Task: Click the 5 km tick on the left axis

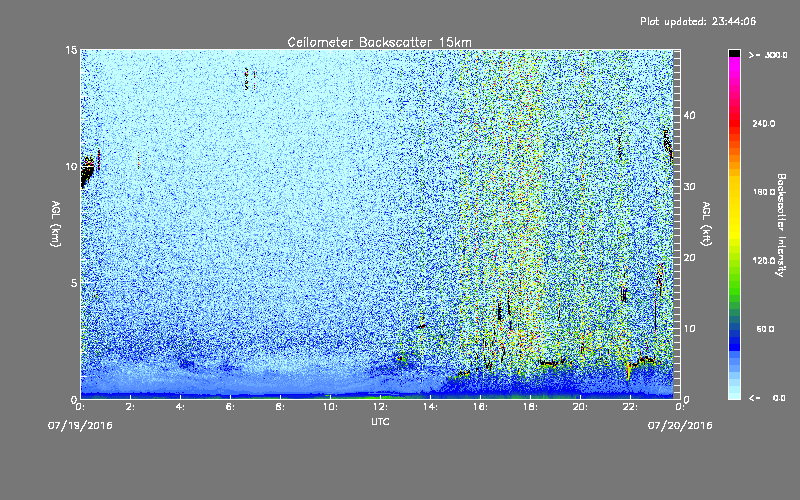Action: [x=74, y=283]
